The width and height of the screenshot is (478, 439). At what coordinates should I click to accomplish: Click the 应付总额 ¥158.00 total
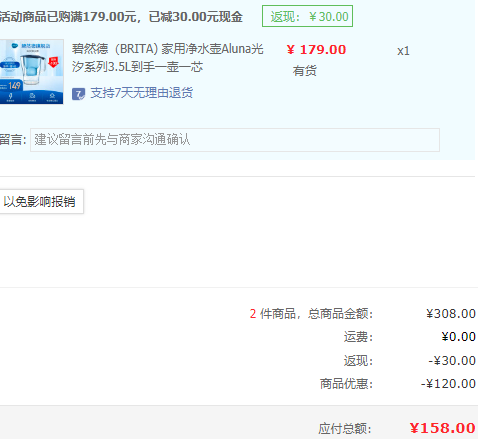pos(442,428)
